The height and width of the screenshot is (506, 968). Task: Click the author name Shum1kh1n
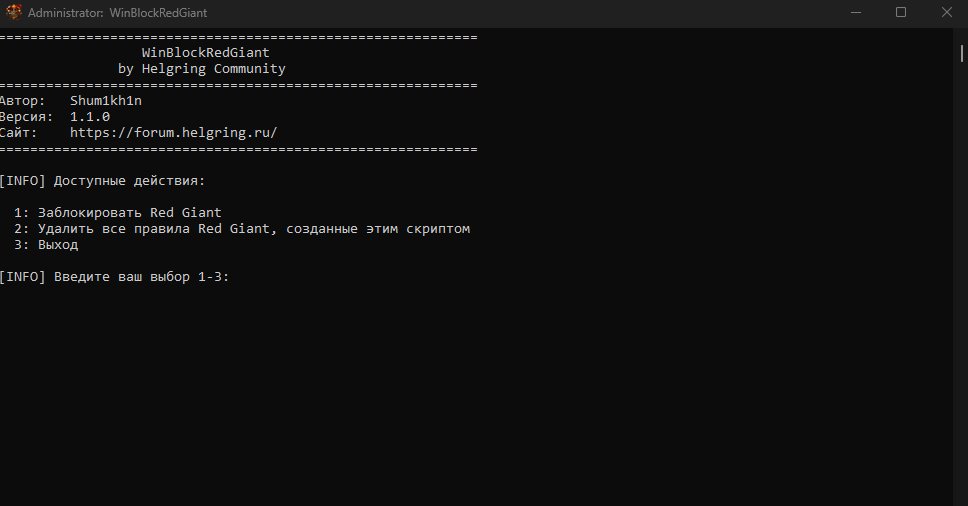pos(106,101)
